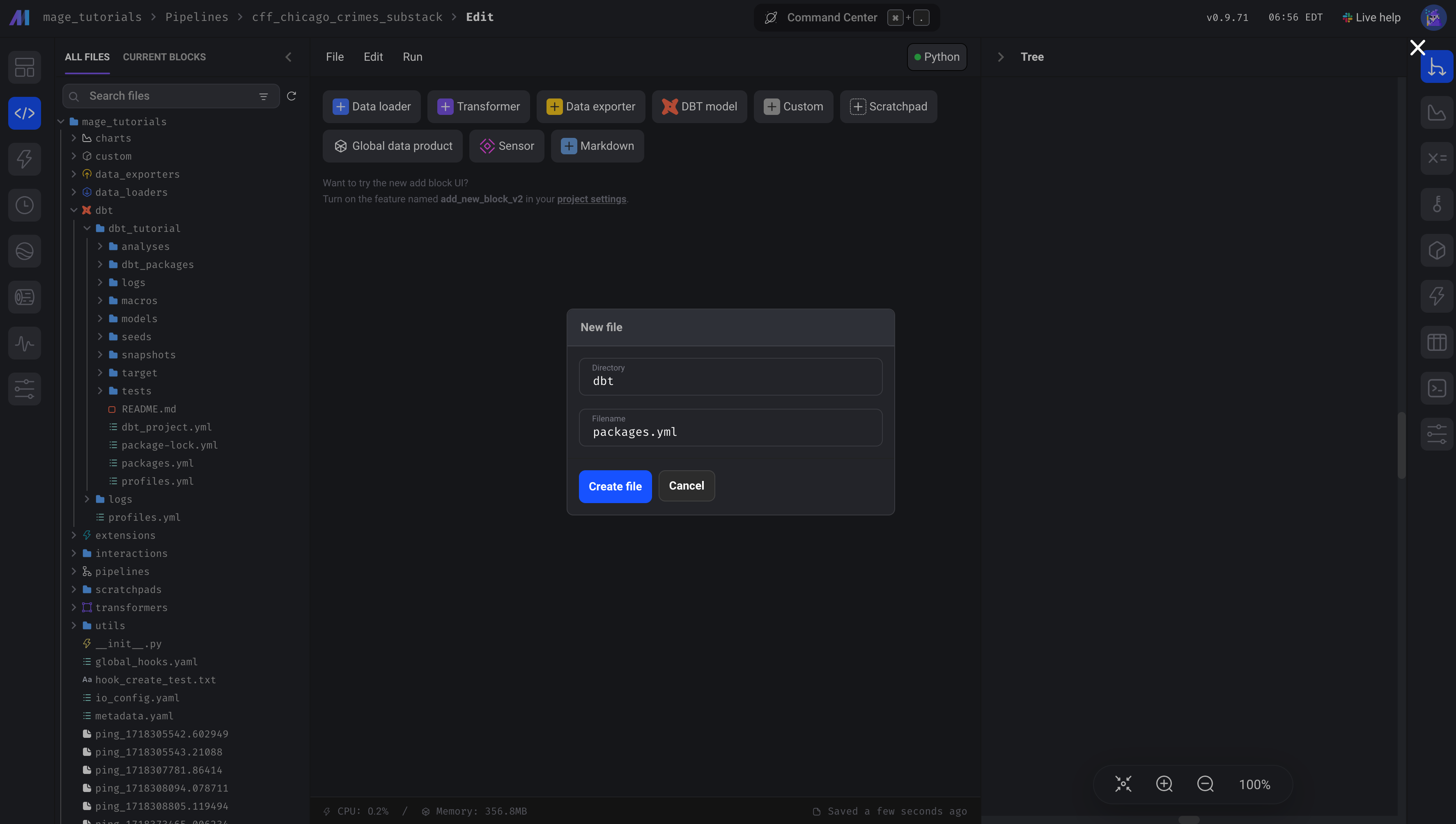Viewport: 1456px width, 824px height.
Task: Open the secrets key icon in right sidebar
Action: [x=1436, y=204]
